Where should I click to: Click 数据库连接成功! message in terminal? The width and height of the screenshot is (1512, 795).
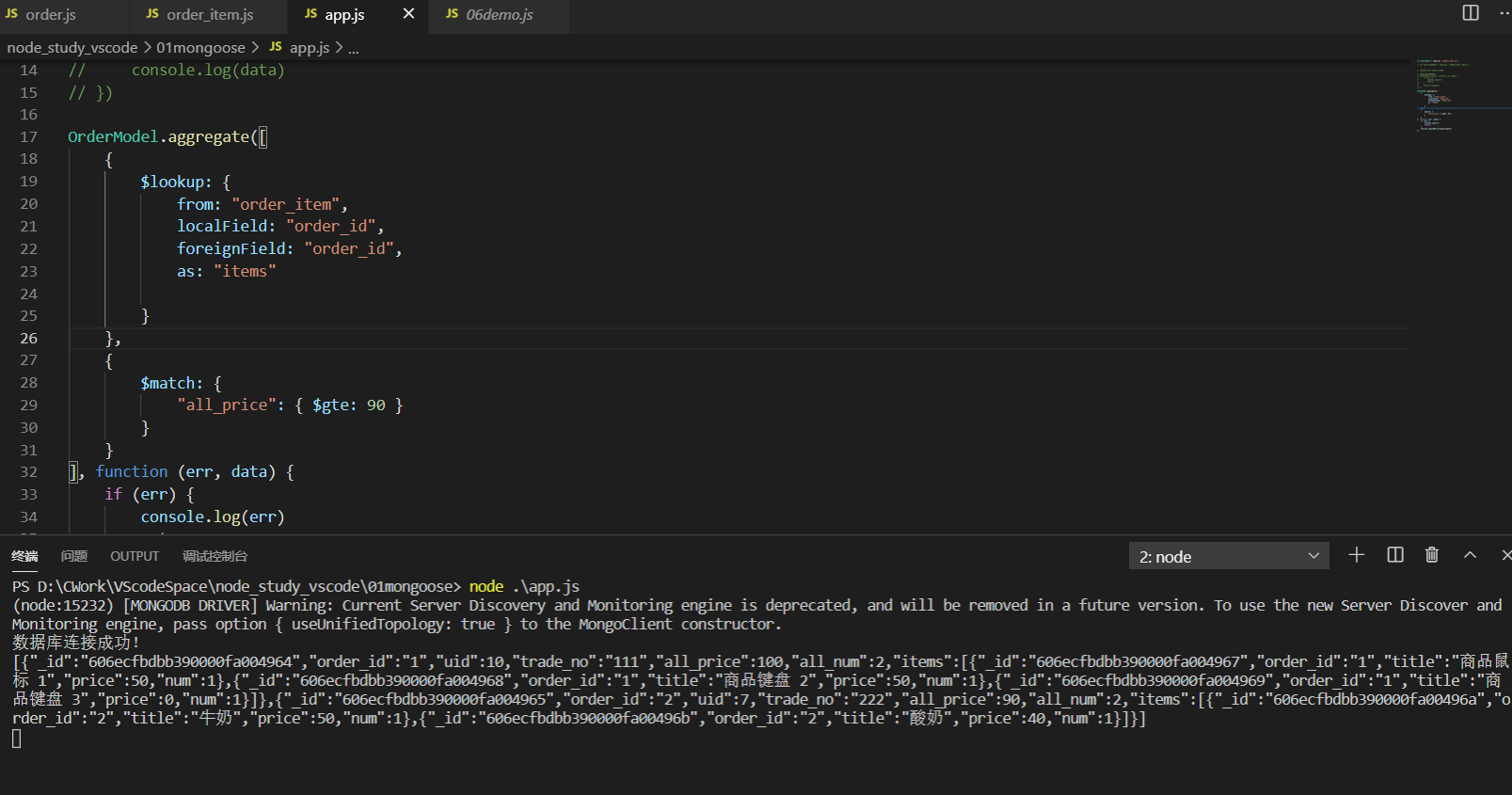[x=75, y=644]
